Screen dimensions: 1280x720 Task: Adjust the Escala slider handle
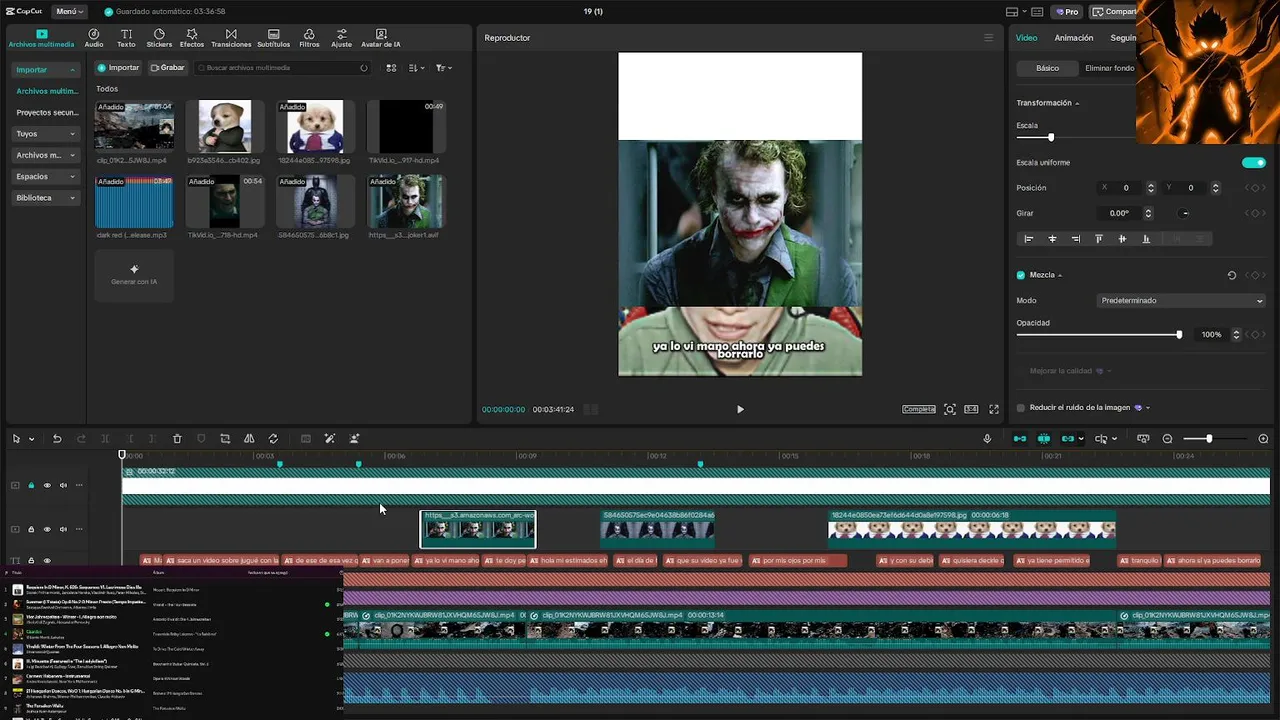pos(1051,137)
